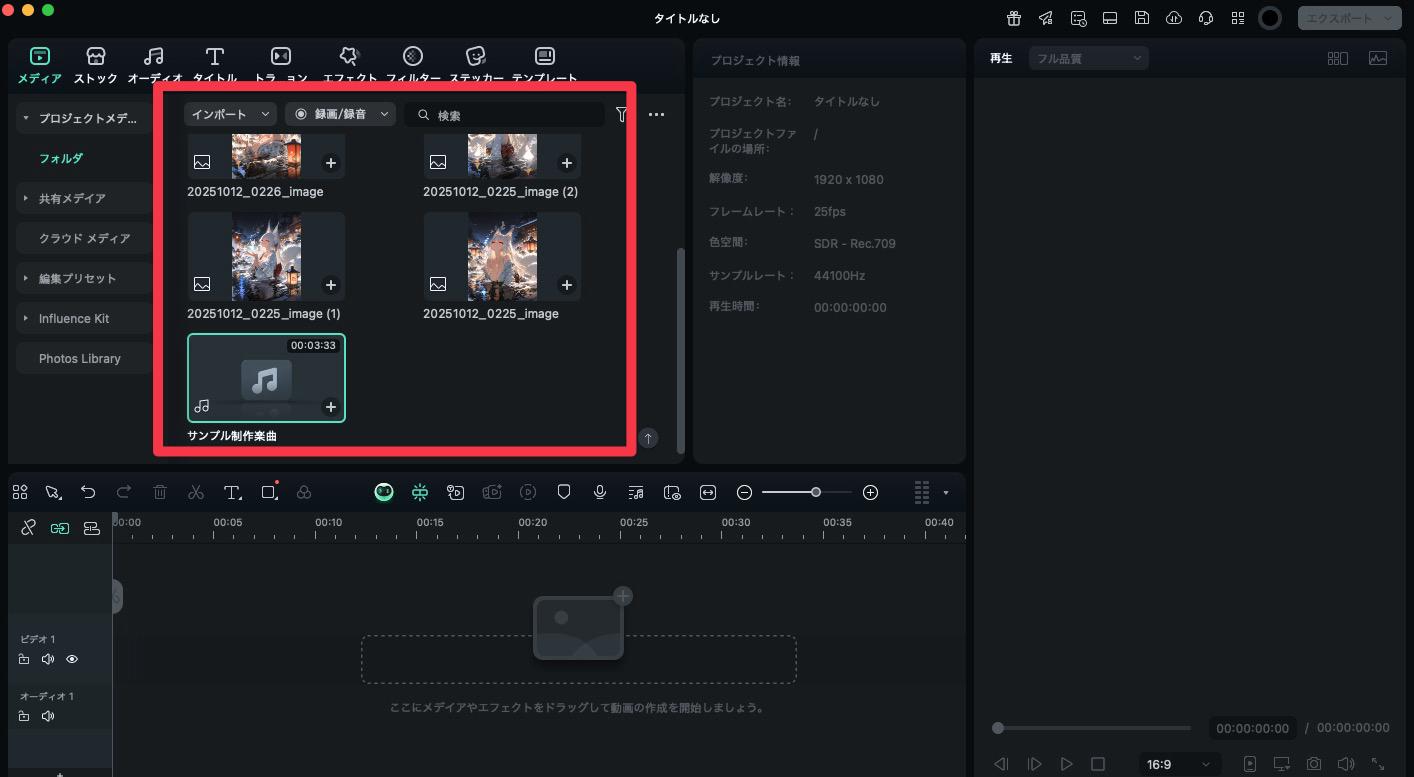Open the headset support icon
Screen dimensions: 1414x777
(x=1206, y=17)
